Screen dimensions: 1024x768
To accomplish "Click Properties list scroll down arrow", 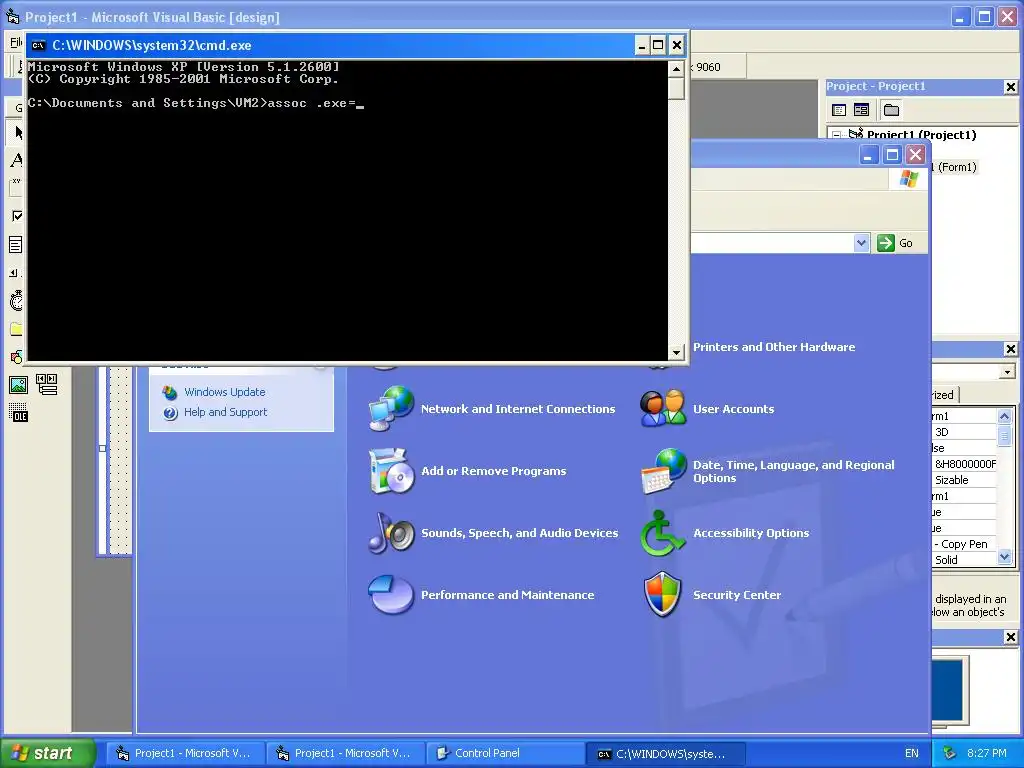I will point(1004,557).
